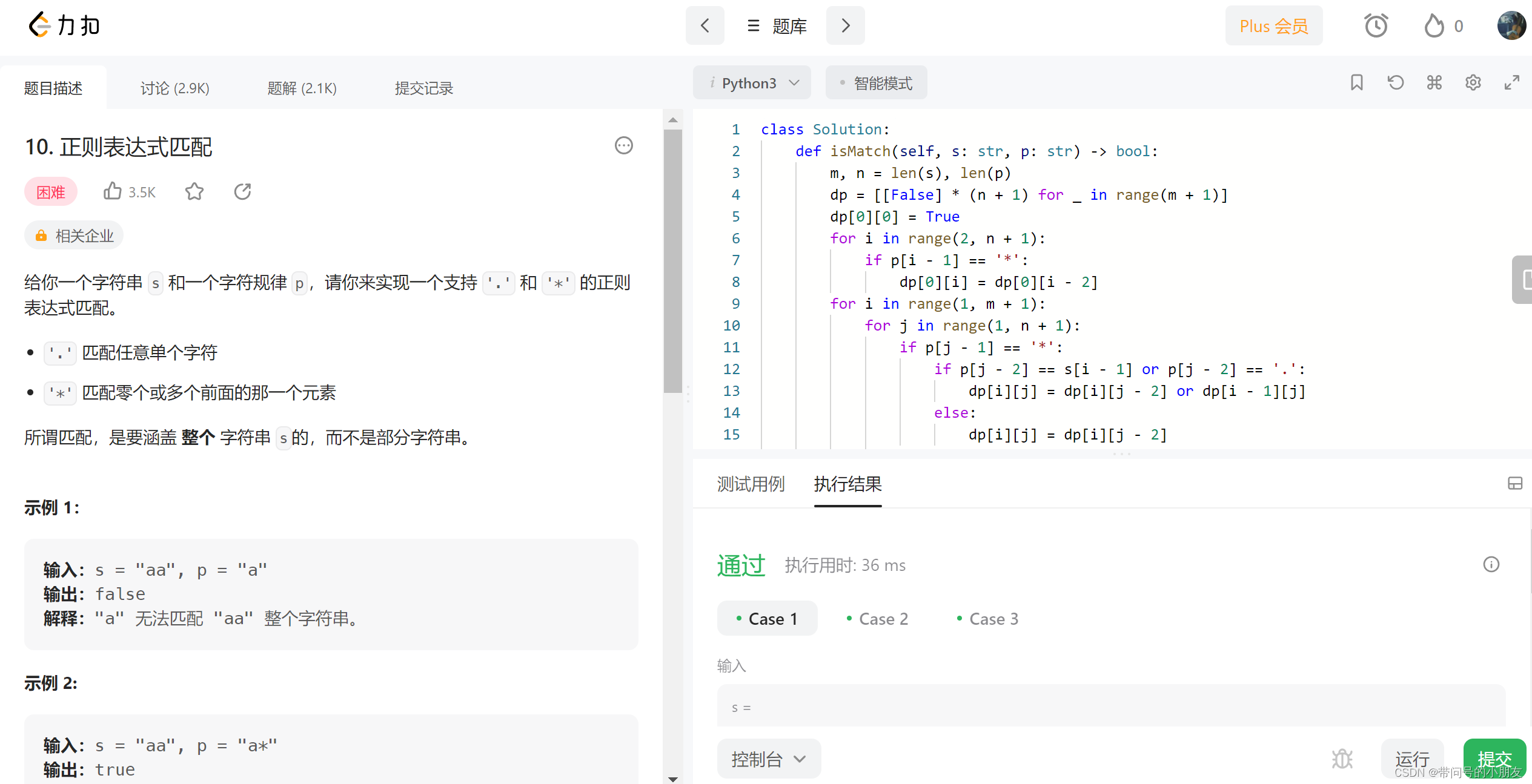The width and height of the screenshot is (1532, 784).
Task: Open editor settings gear icon
Action: pyautogui.click(x=1473, y=82)
